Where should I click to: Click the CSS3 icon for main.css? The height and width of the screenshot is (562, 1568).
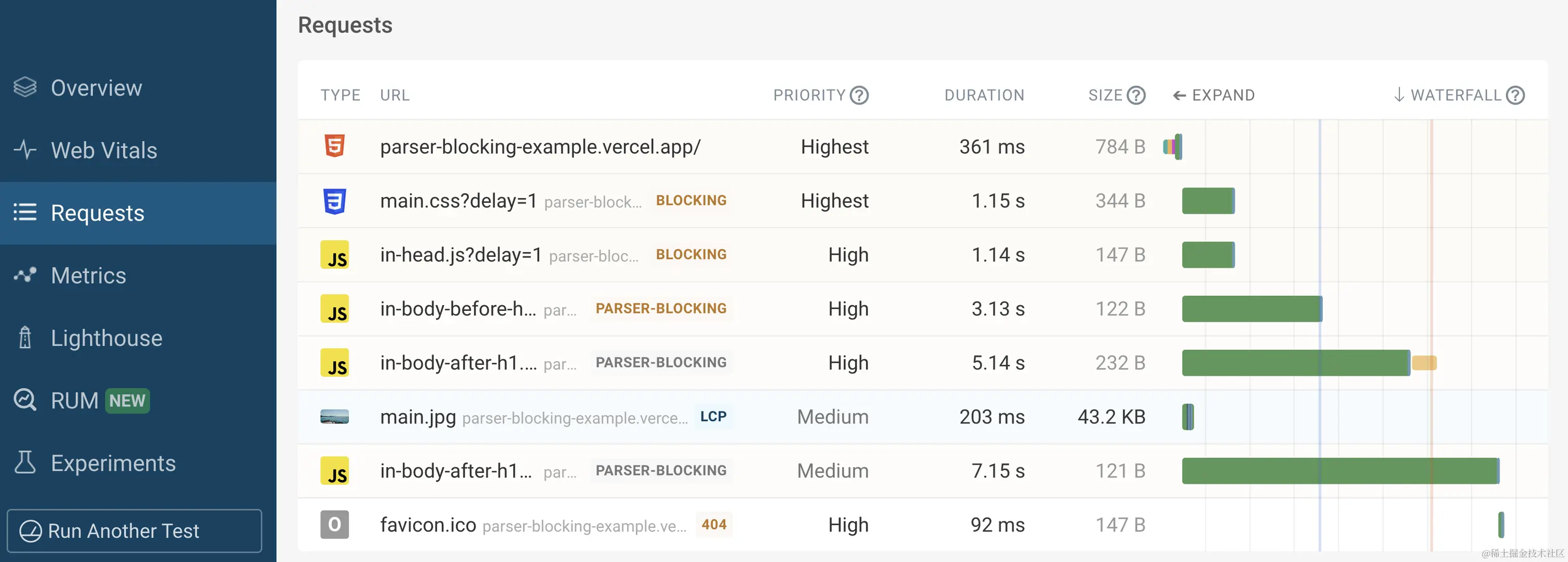[x=334, y=201]
